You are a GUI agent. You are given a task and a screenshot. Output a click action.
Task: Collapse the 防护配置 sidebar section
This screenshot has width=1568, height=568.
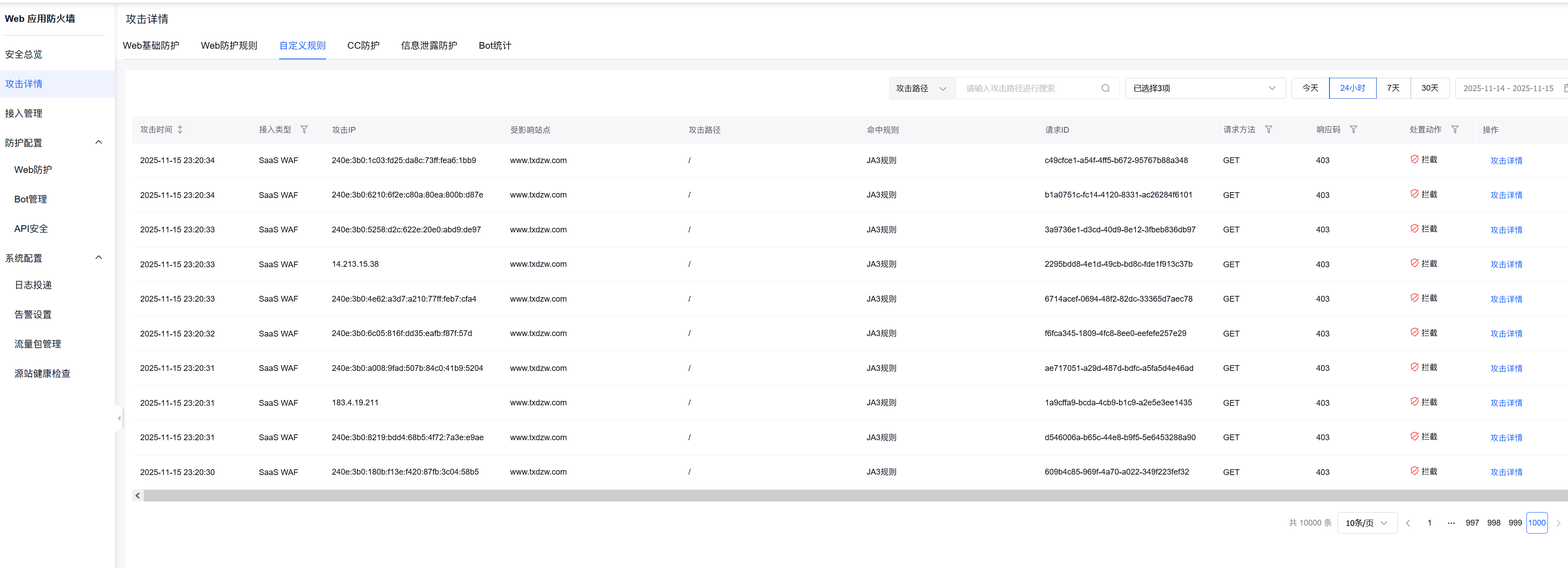[99, 142]
